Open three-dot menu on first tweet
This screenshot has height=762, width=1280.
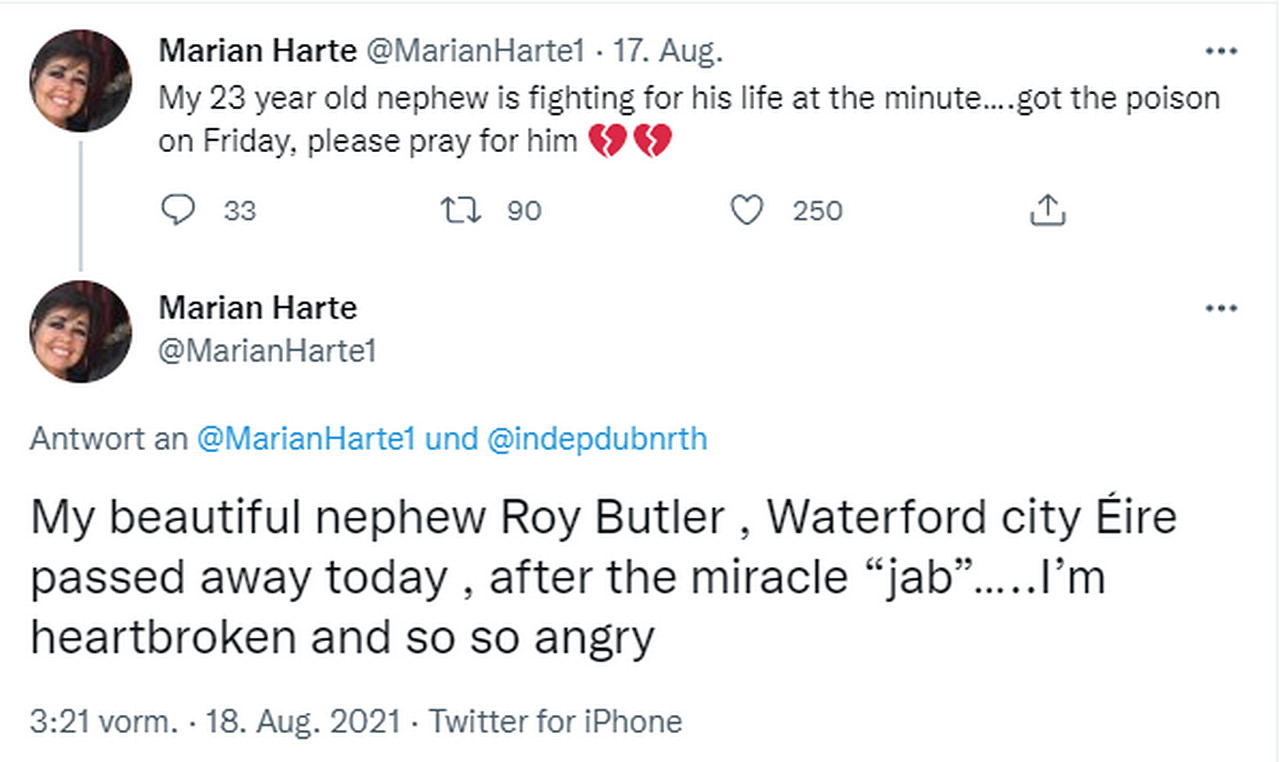coord(1221,52)
